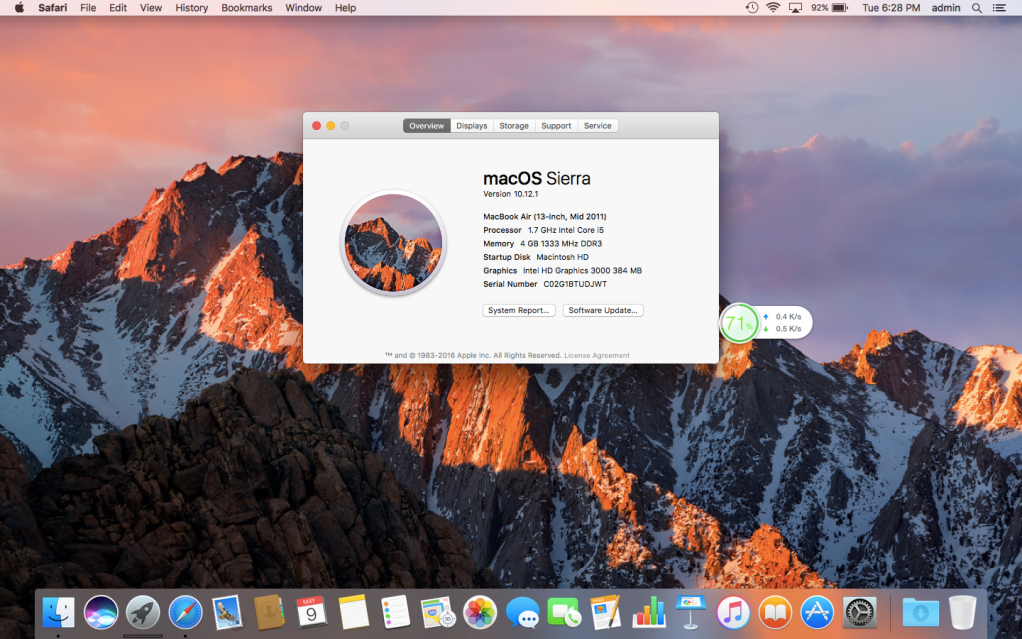
Task: Open Contacts address book in Dock
Action: [269, 613]
